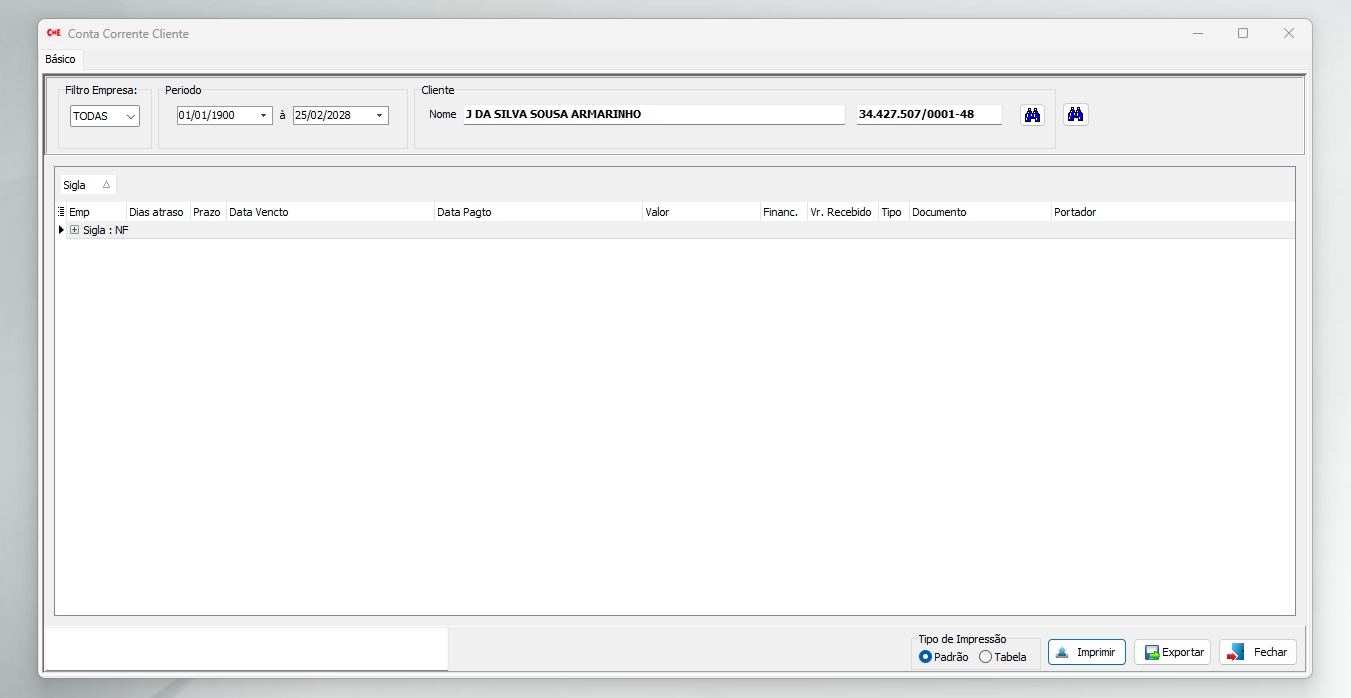Viewport: 1351px width, 698px height.
Task: Open the grid column chooser icon beside Emp
Action: [61, 212]
